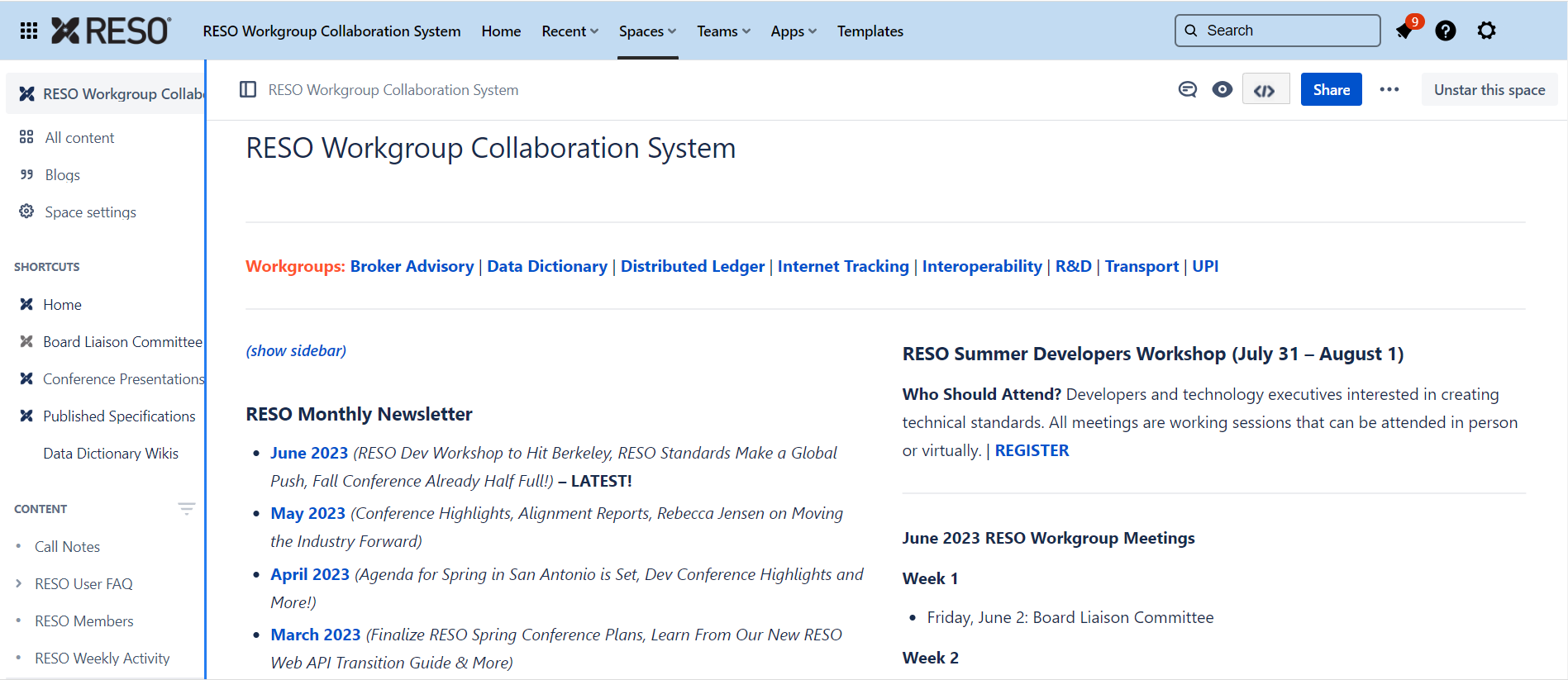Screen dimensions: 1568x680
Task: Click the blue Share button
Action: coord(1331,89)
